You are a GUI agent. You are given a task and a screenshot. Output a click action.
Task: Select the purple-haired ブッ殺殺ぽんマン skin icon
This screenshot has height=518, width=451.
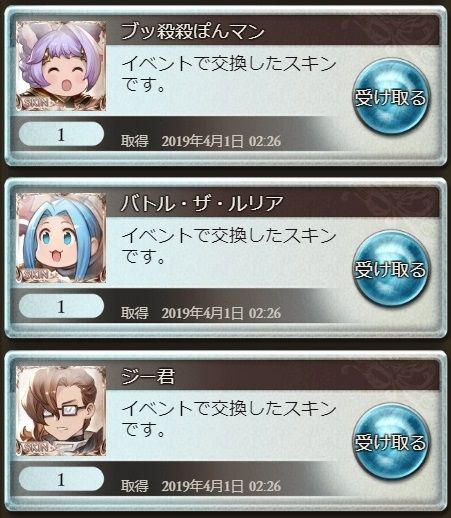click(61, 66)
